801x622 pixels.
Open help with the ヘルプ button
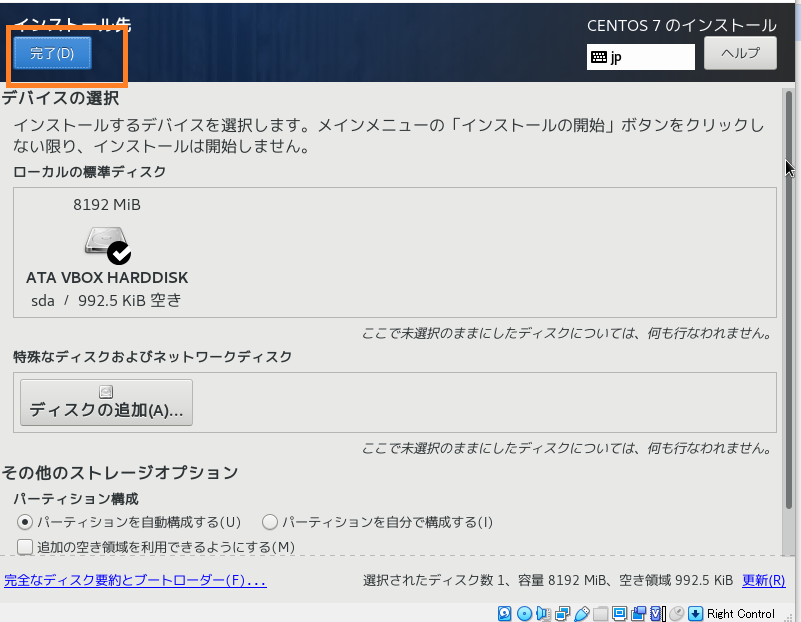point(740,53)
